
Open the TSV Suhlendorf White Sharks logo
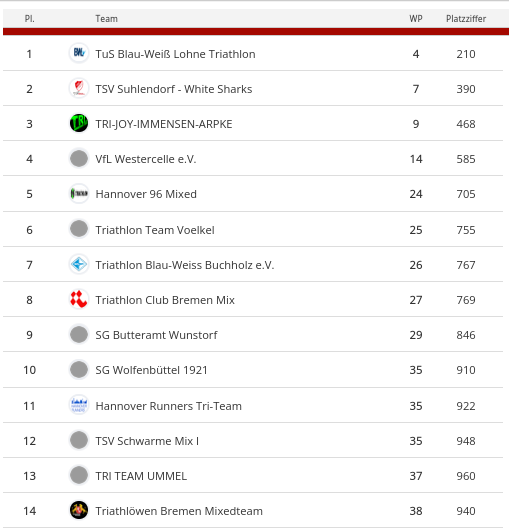pyautogui.click(x=79, y=88)
